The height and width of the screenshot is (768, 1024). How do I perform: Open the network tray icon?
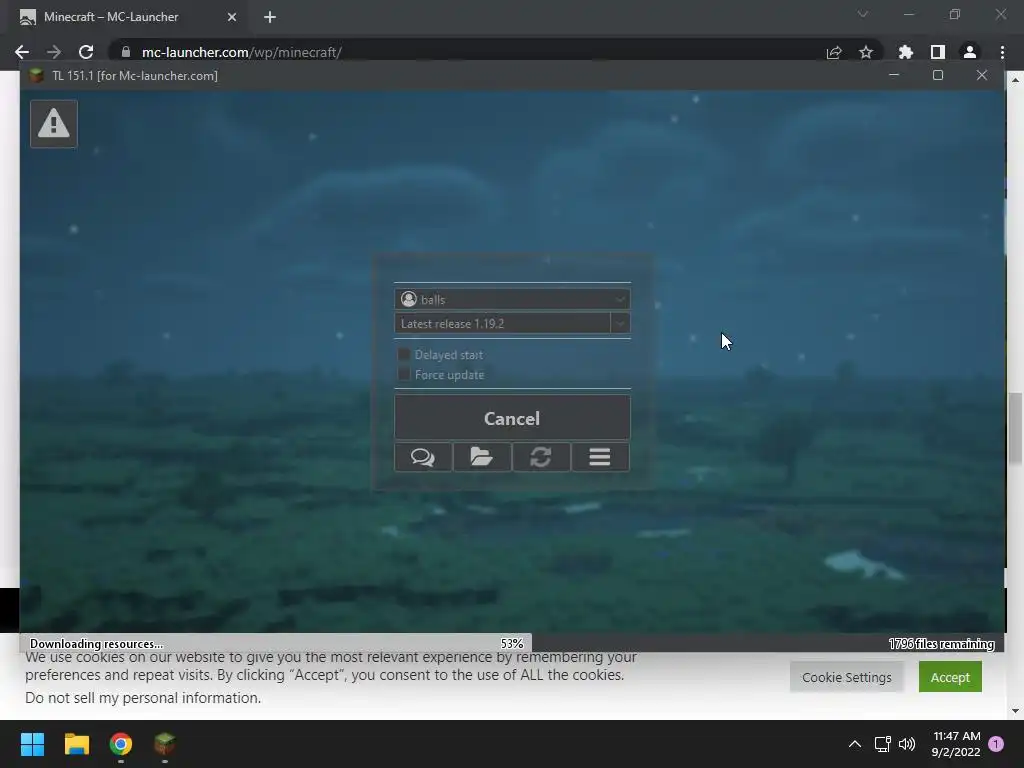[882, 744]
